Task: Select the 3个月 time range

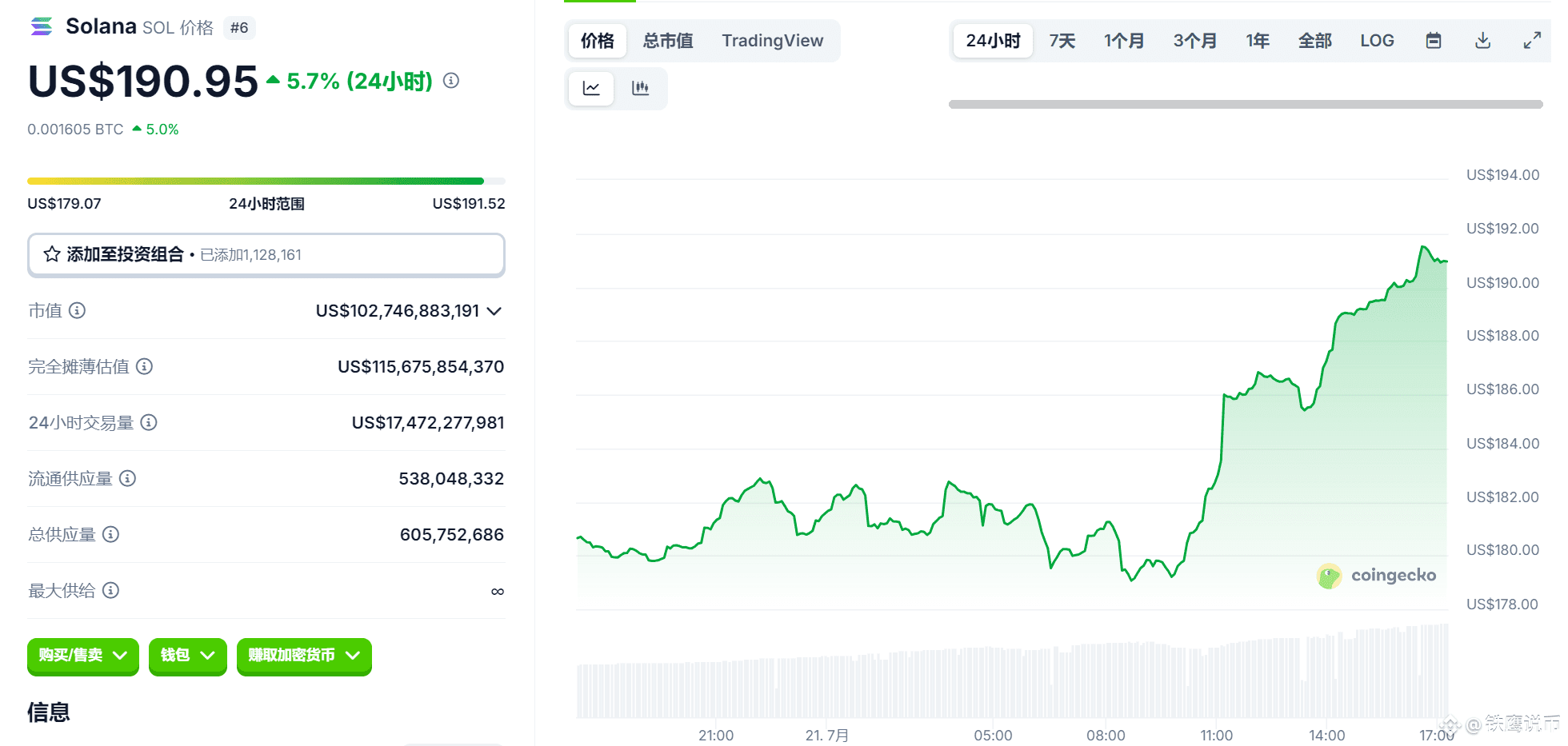Action: coord(1195,41)
